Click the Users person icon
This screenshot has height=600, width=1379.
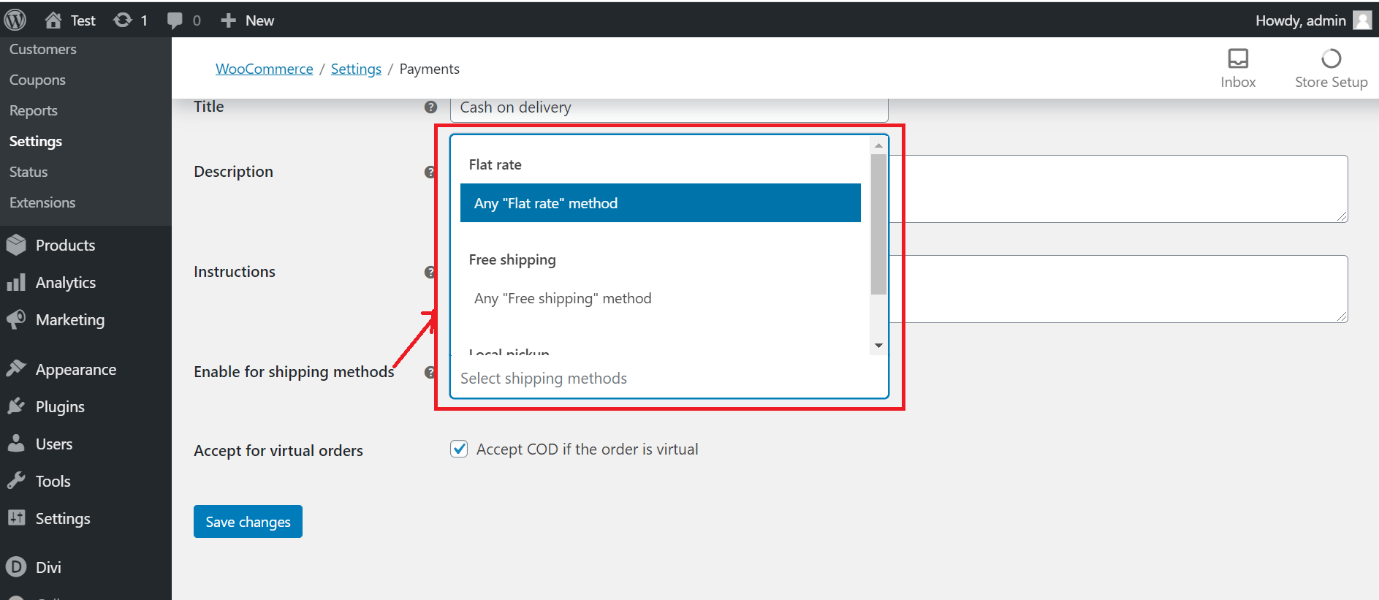(16, 444)
